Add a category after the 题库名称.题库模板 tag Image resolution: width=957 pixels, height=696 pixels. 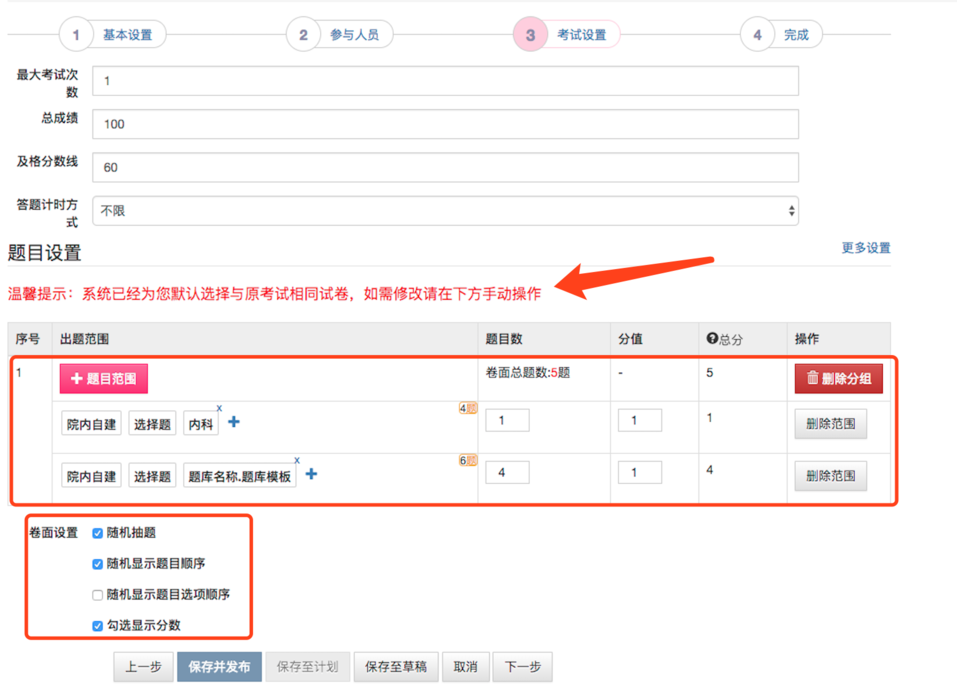tap(311, 474)
